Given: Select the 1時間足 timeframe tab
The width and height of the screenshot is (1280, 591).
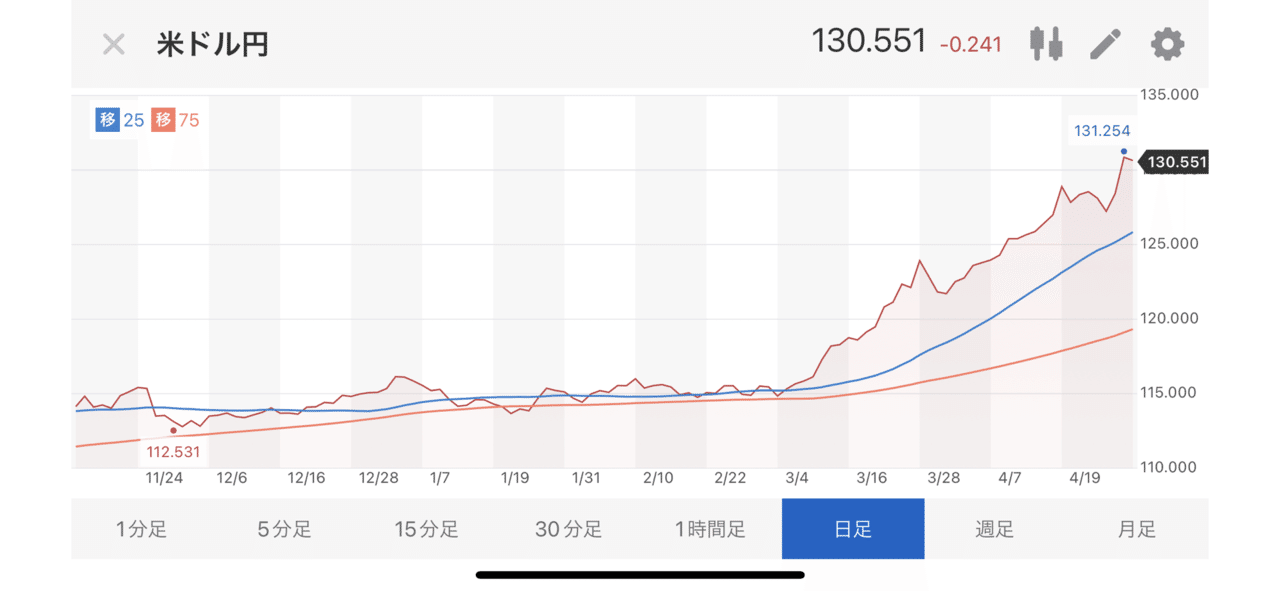Looking at the screenshot, I should click(710, 529).
